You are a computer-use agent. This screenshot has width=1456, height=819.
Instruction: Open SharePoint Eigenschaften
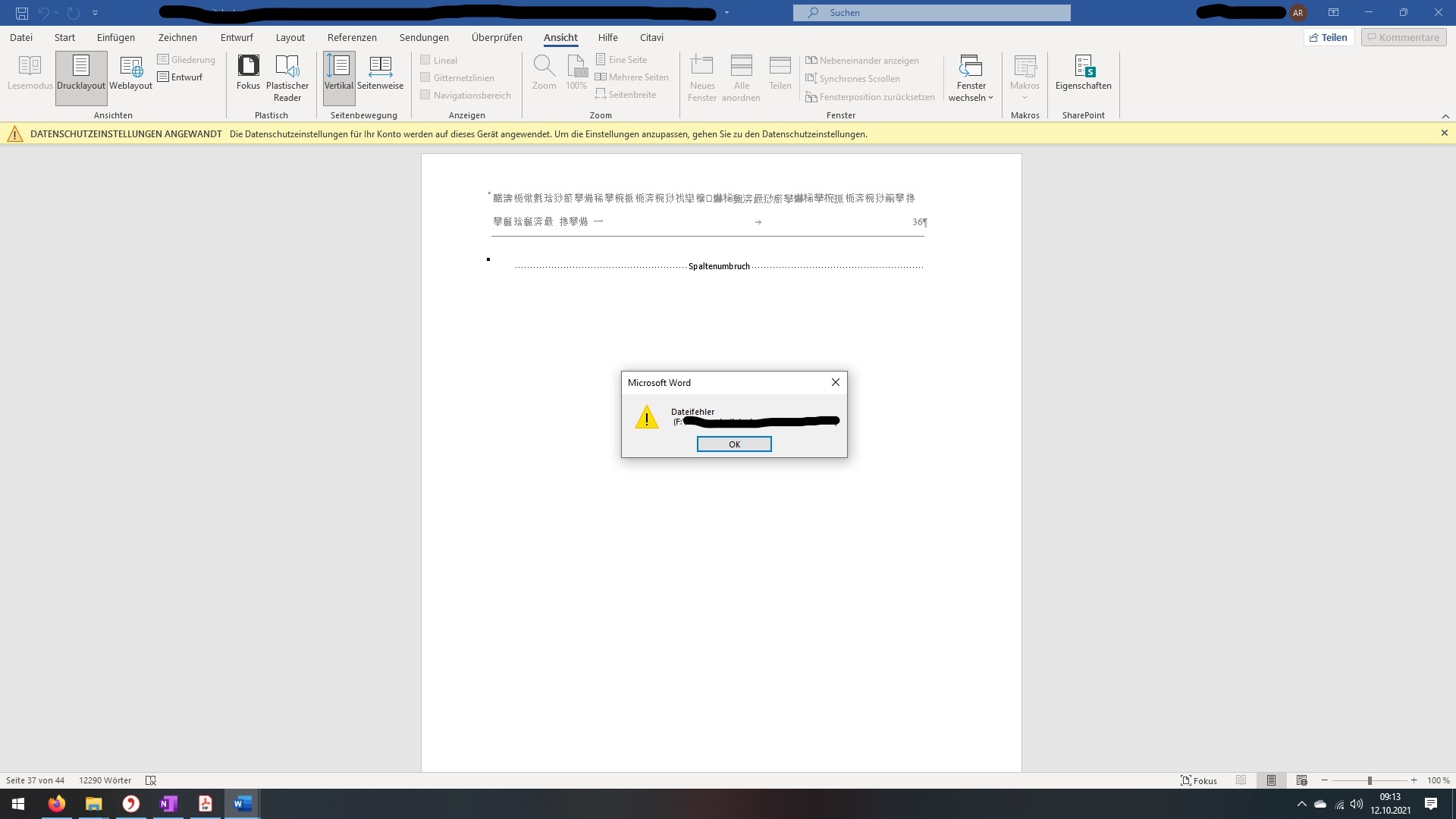coord(1083,72)
